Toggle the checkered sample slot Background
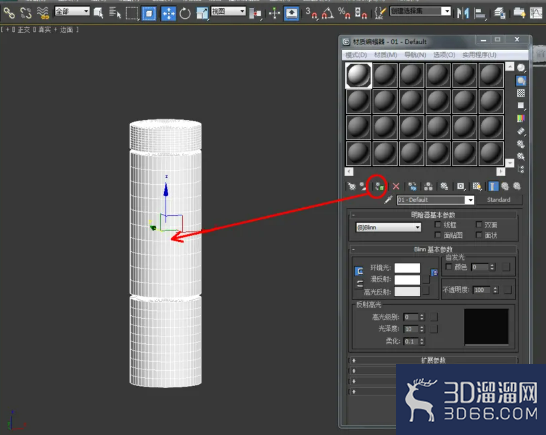546x435 pixels. click(521, 93)
